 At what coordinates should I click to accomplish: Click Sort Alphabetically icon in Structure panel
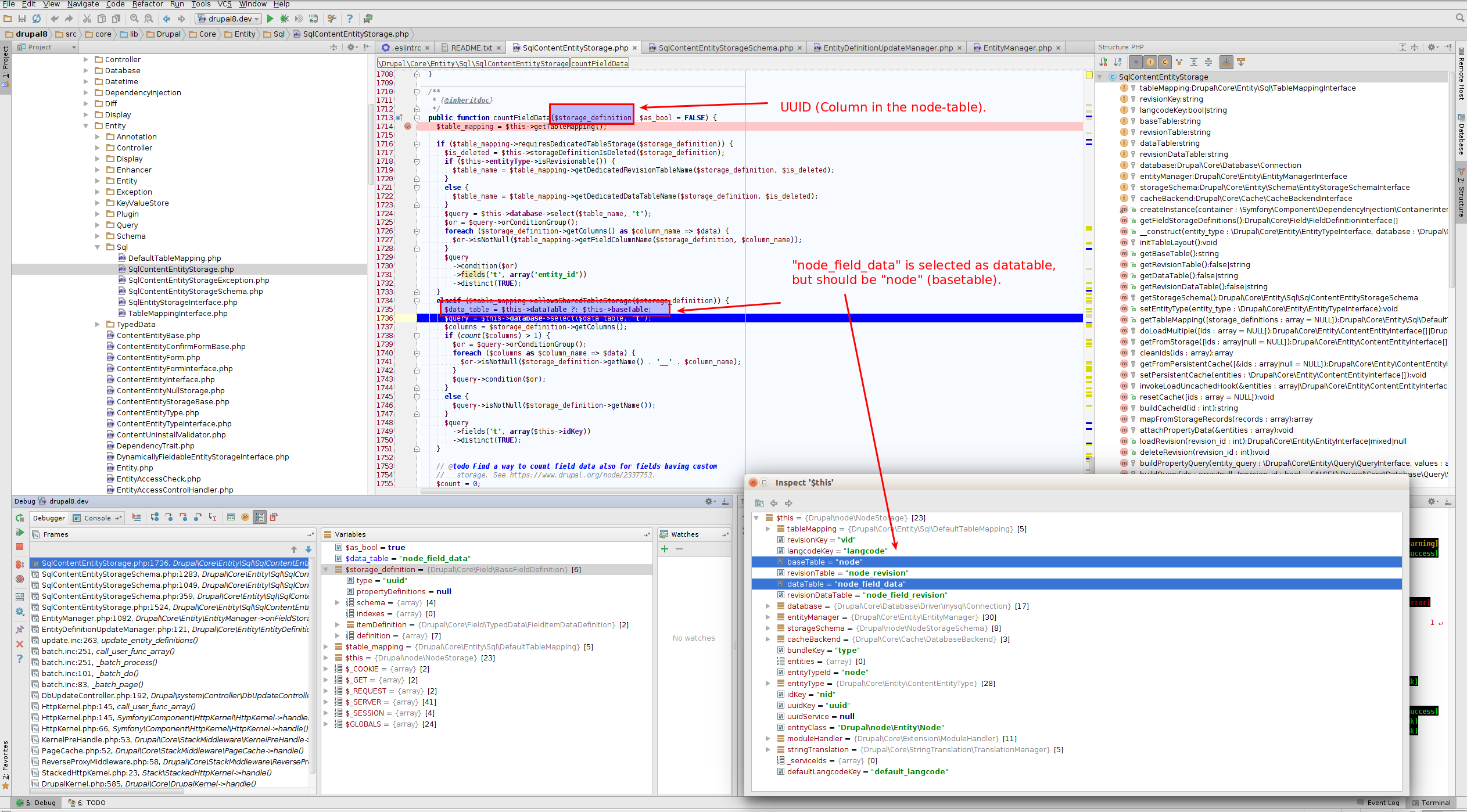[x=1117, y=62]
